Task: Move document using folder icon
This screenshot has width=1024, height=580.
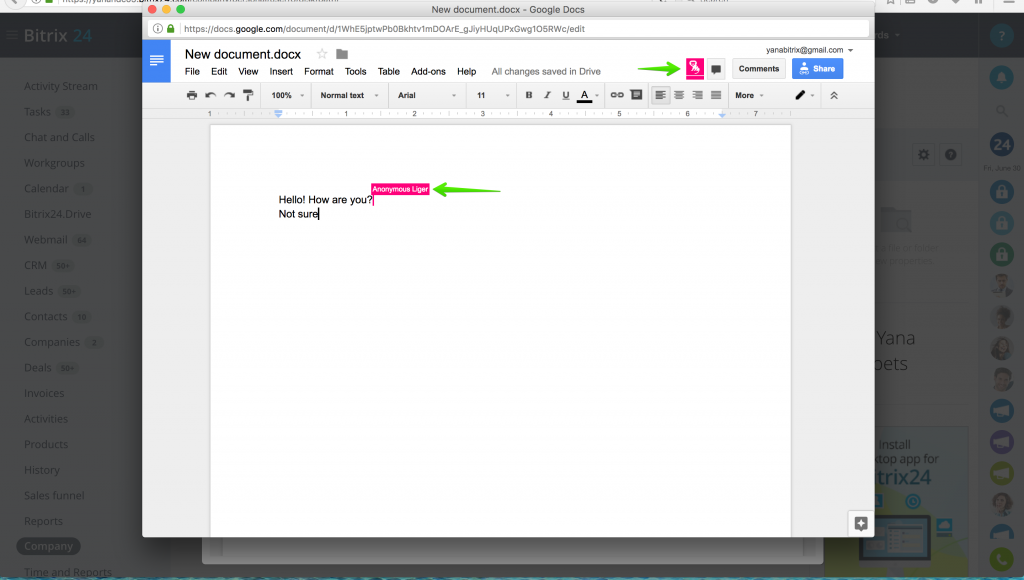Action: point(342,54)
